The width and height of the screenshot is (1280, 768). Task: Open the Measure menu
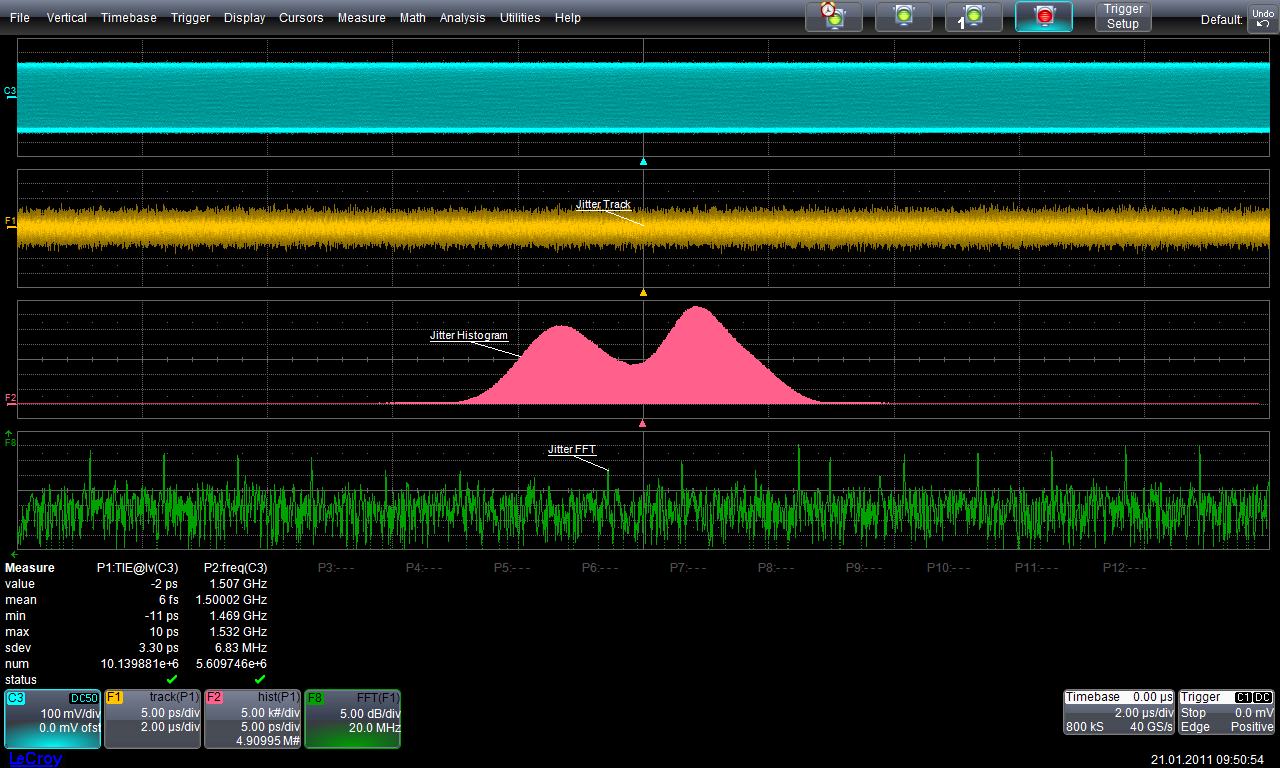[361, 18]
